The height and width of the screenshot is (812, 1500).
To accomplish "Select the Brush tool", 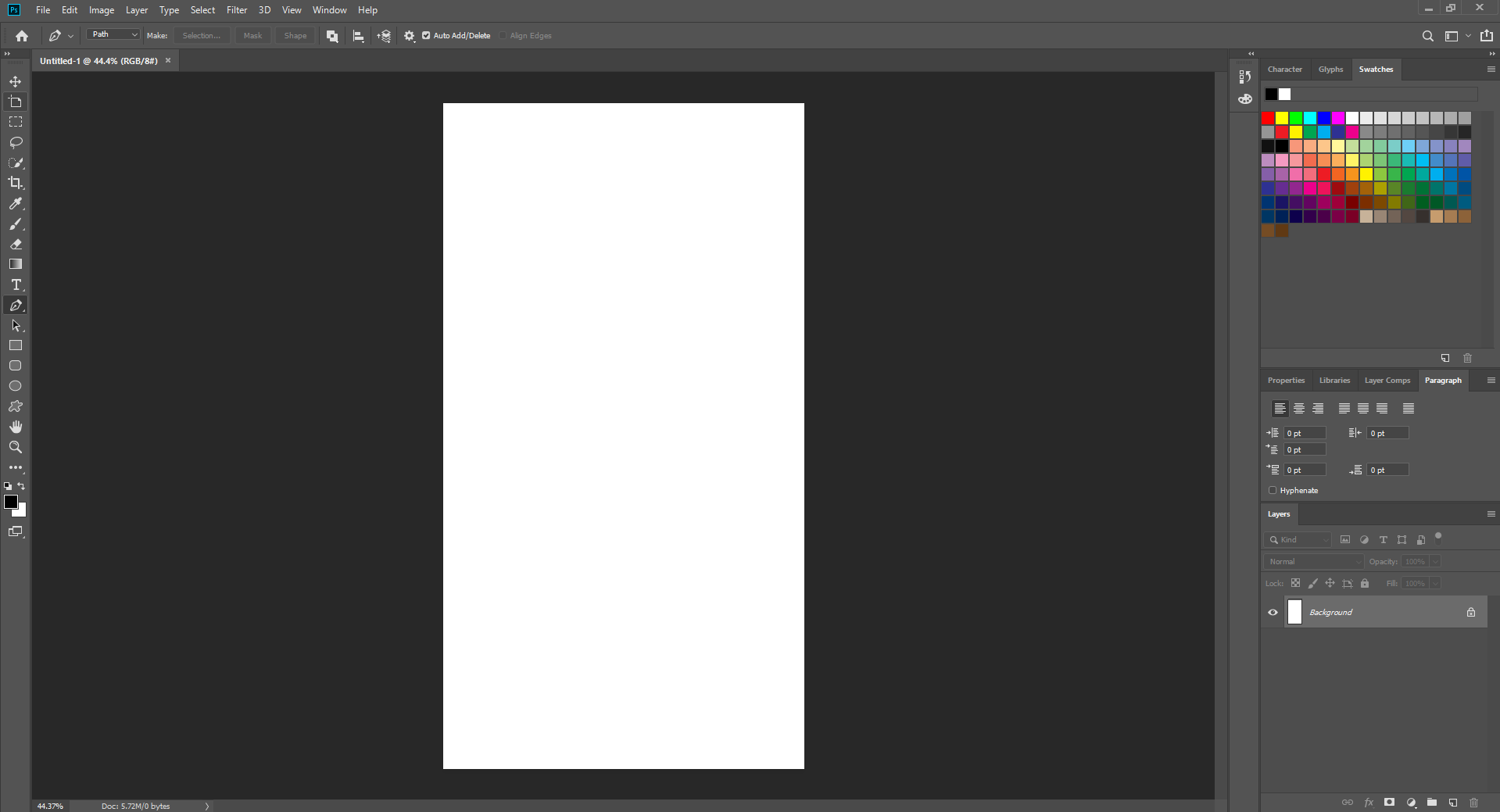I will click(15, 224).
